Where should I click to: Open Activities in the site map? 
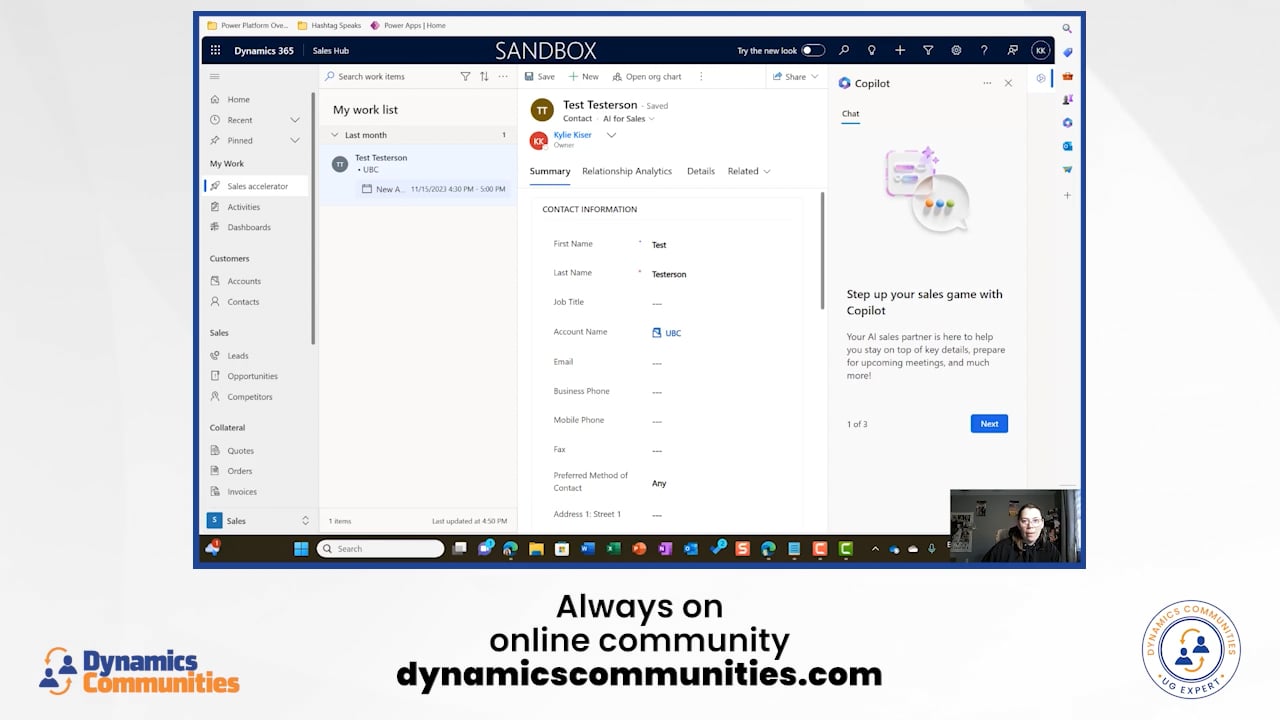[243, 207]
